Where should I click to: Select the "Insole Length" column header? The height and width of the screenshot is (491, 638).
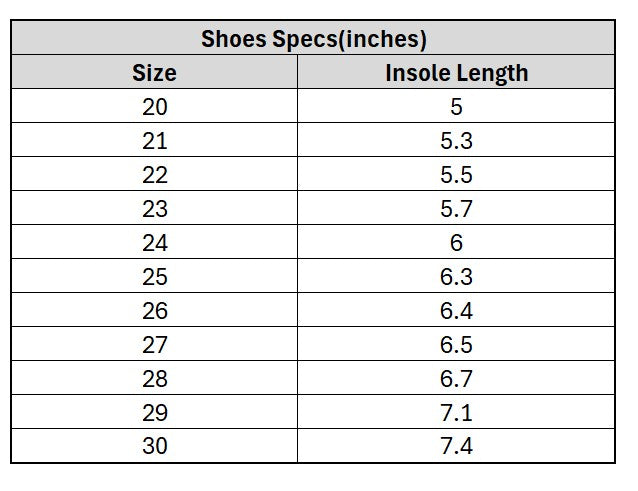[x=456, y=73]
